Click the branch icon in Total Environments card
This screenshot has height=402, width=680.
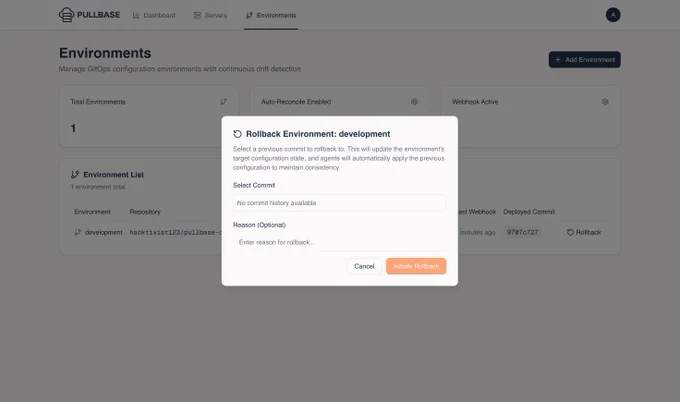coord(223,101)
